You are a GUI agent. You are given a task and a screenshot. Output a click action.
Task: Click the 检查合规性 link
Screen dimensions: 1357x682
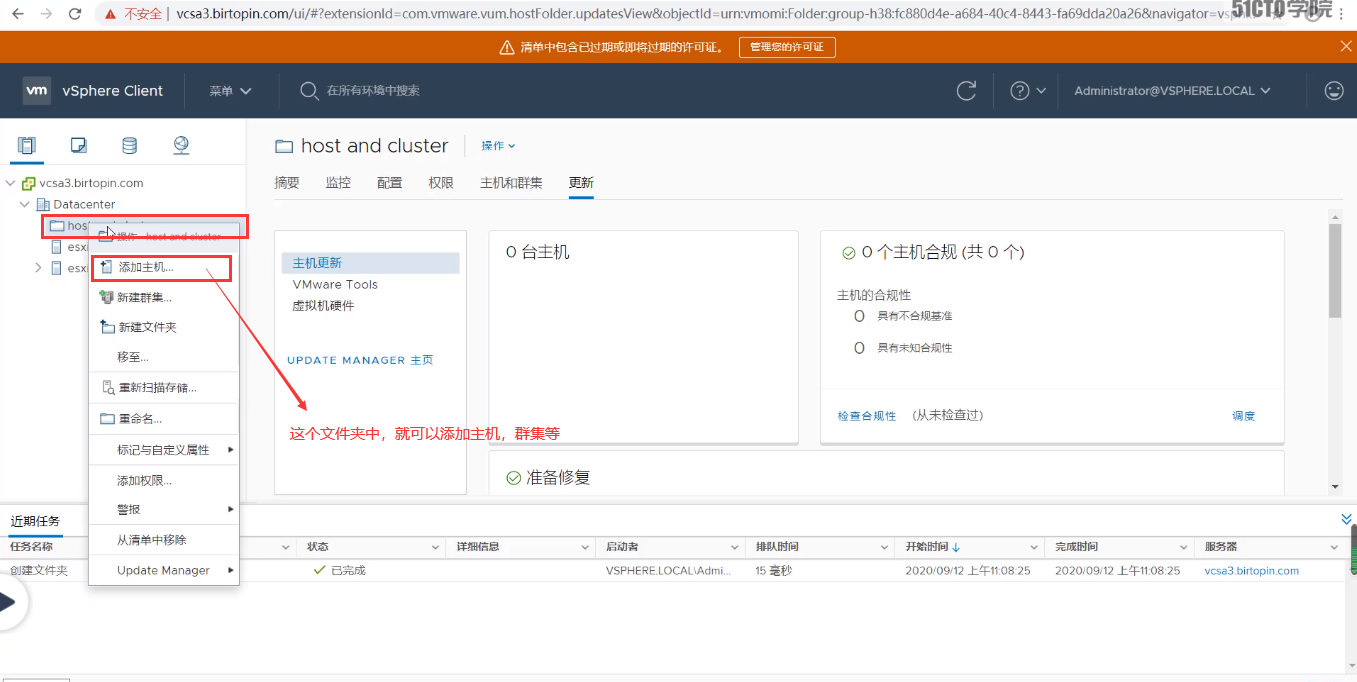867,415
